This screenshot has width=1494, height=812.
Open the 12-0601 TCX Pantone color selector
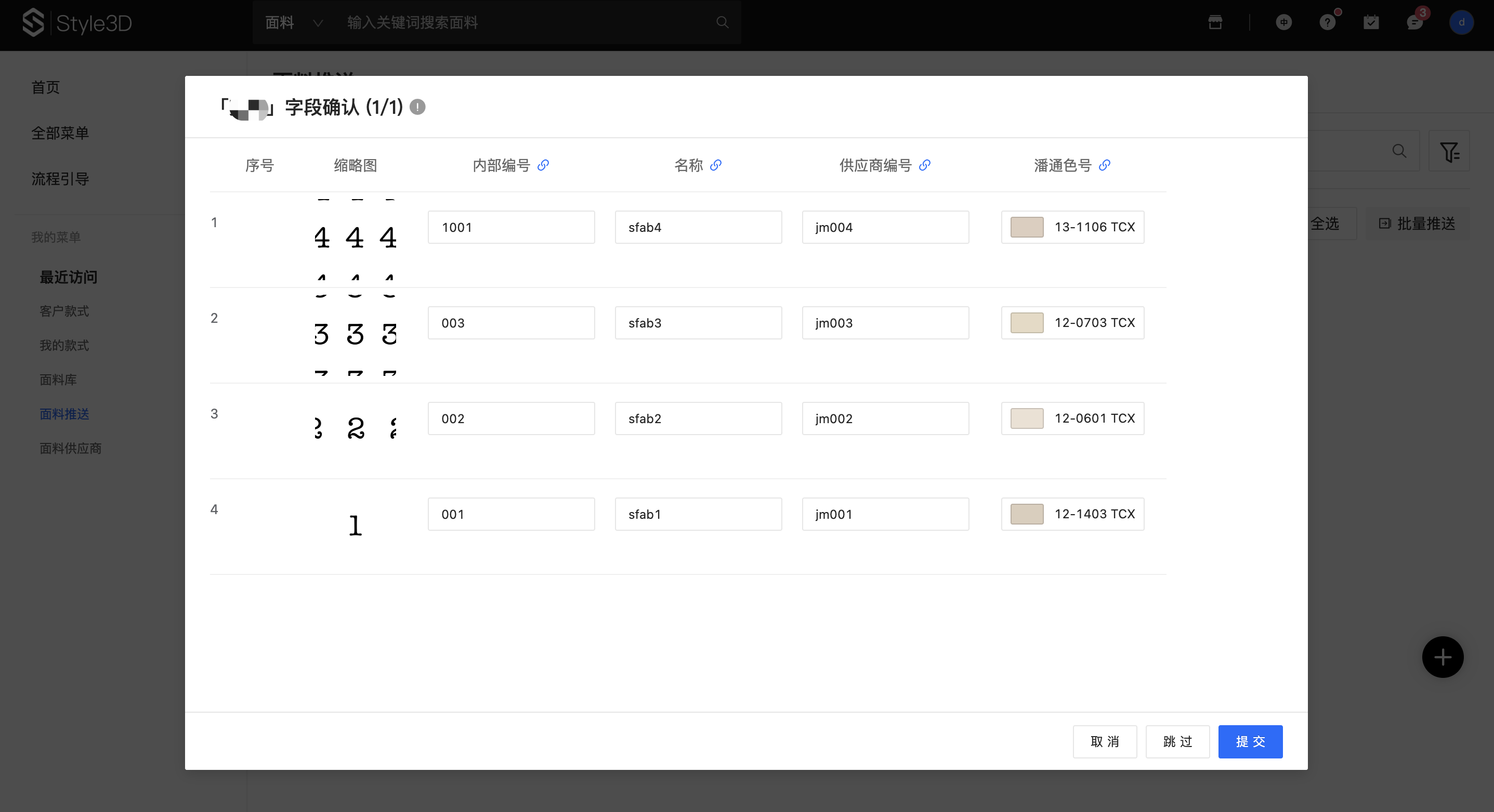(1072, 419)
